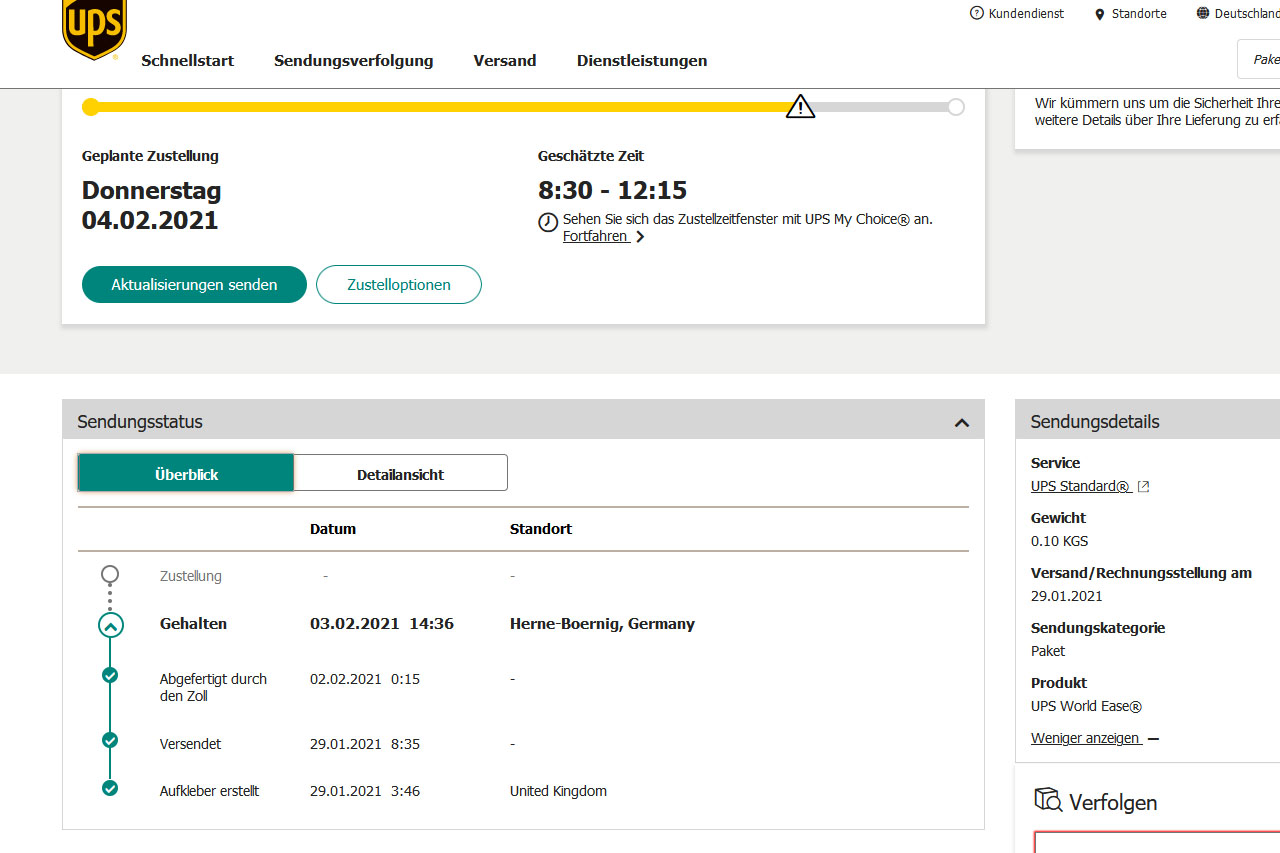
Task: Click the Weniger anzeigen link
Action: pyautogui.click(x=1086, y=739)
